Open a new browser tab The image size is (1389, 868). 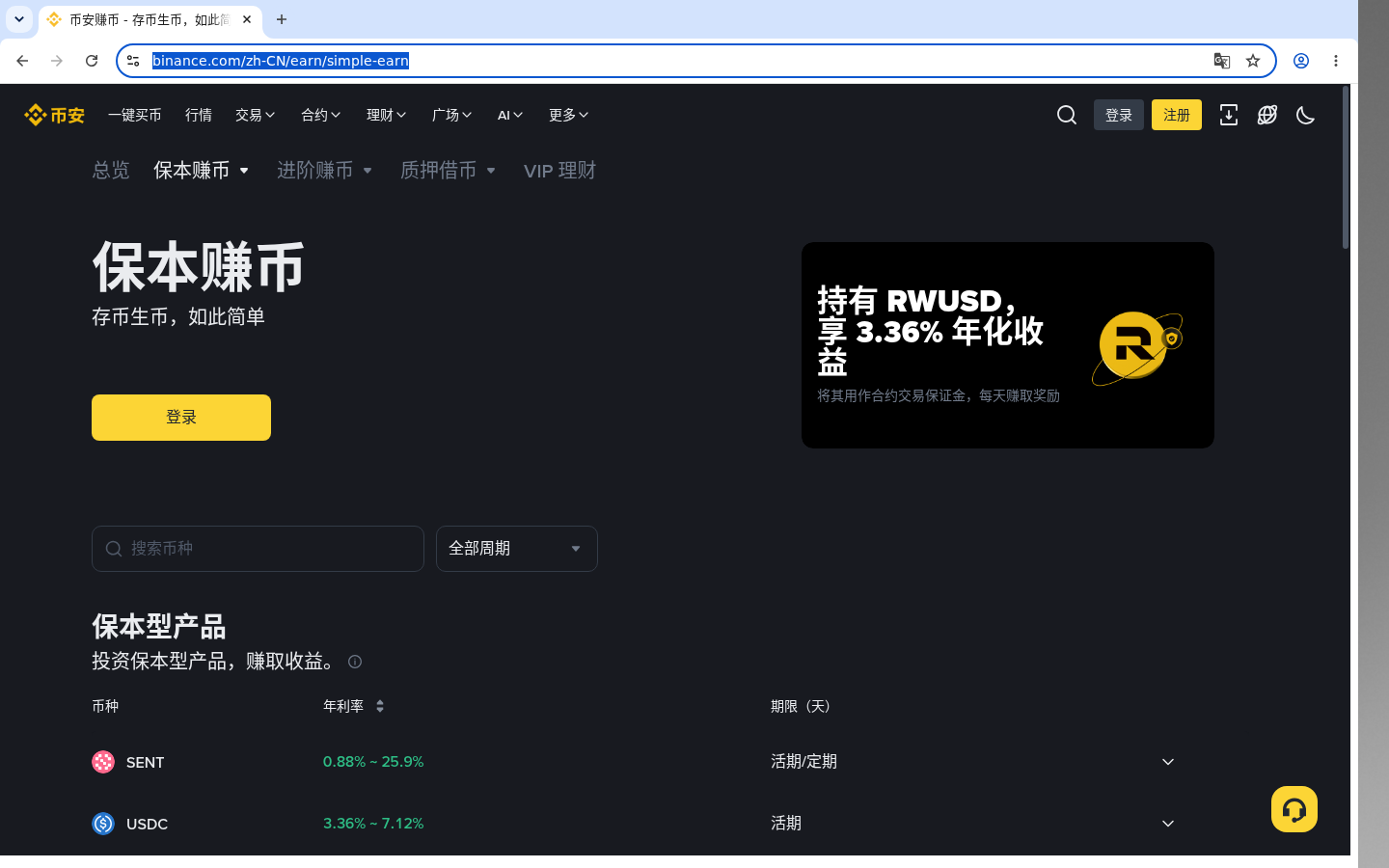[282, 19]
